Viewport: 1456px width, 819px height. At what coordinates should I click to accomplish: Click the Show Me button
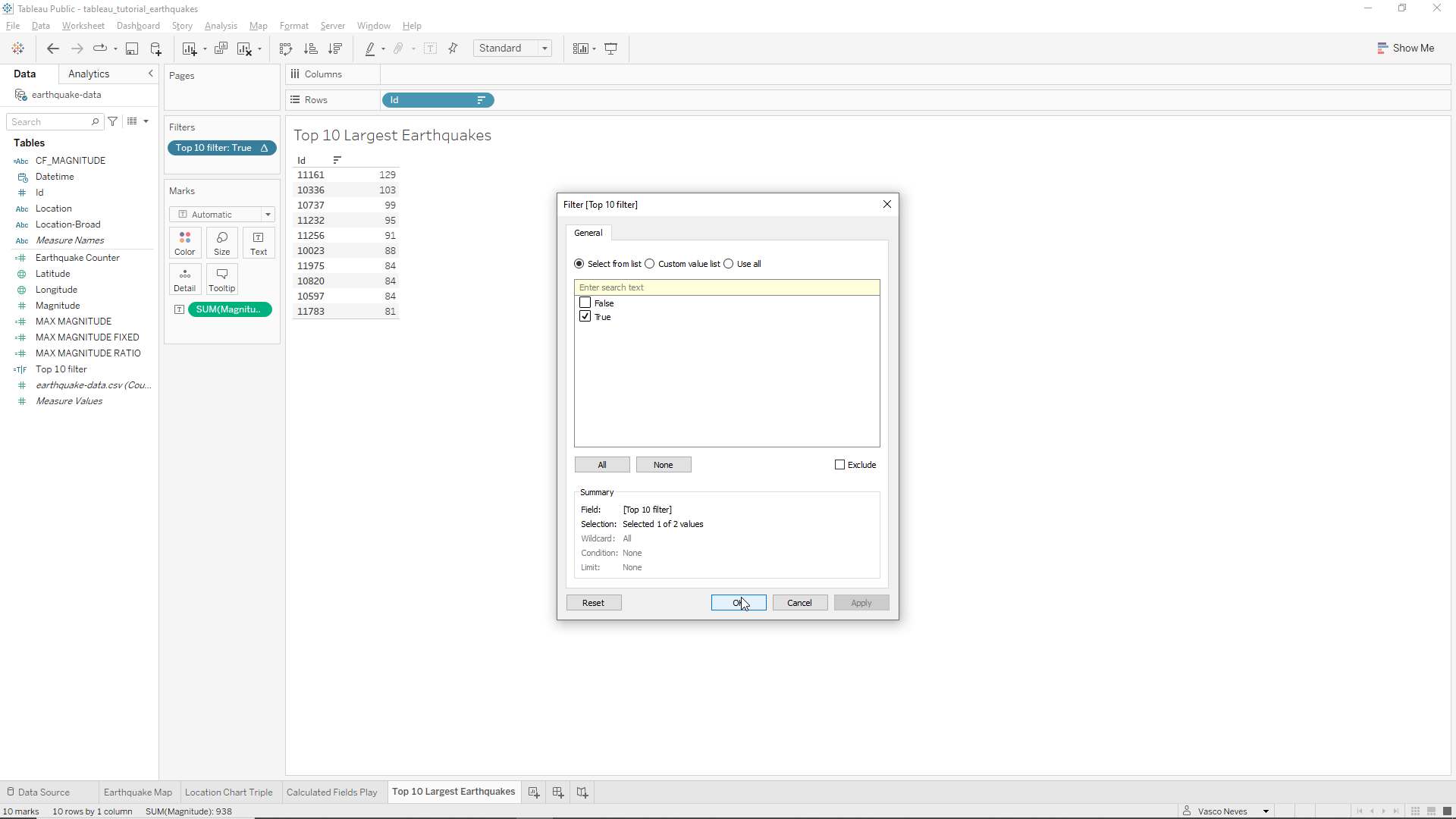pyautogui.click(x=1406, y=48)
